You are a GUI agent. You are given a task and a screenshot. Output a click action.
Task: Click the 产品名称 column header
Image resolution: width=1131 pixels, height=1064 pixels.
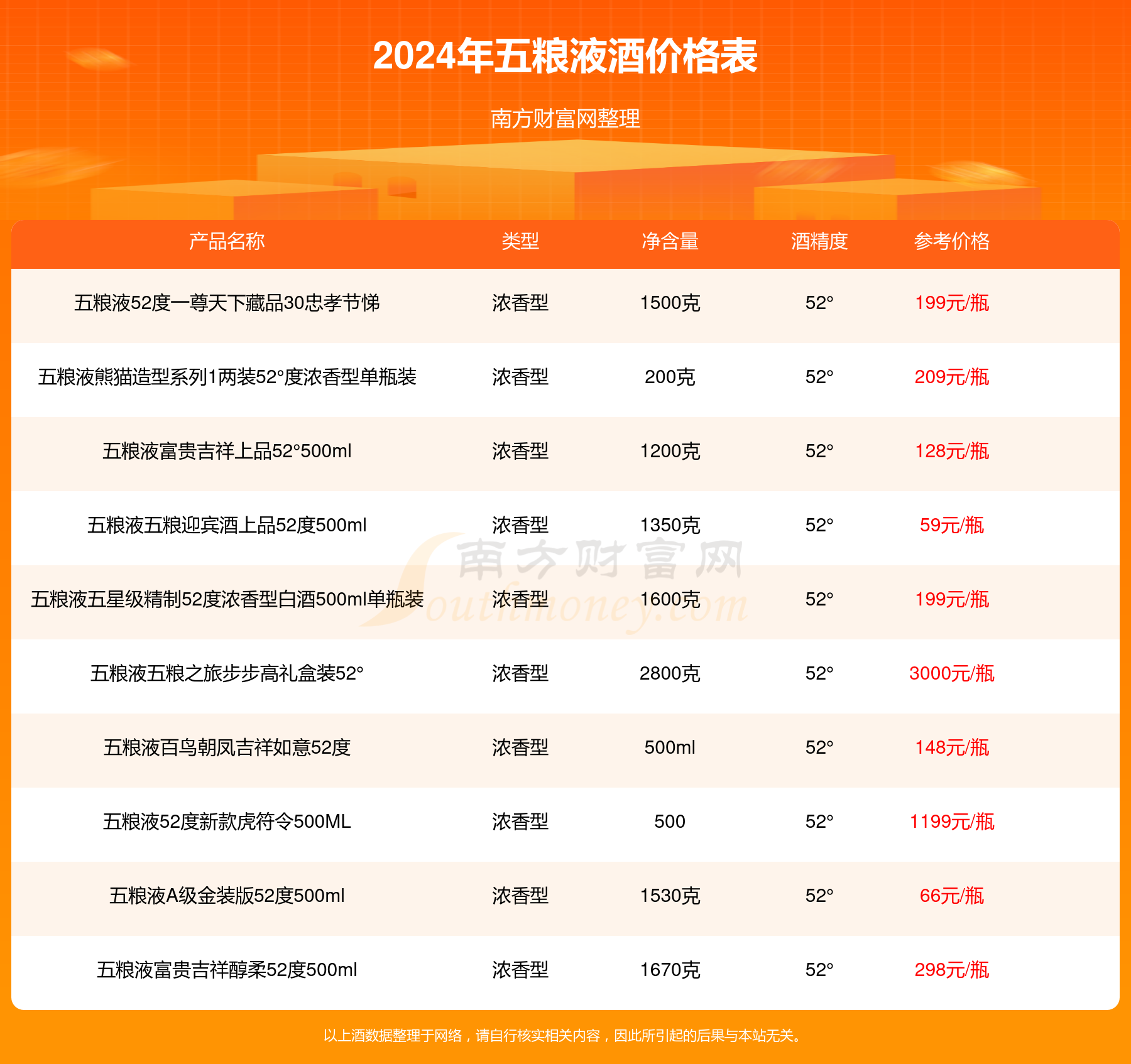(227, 241)
